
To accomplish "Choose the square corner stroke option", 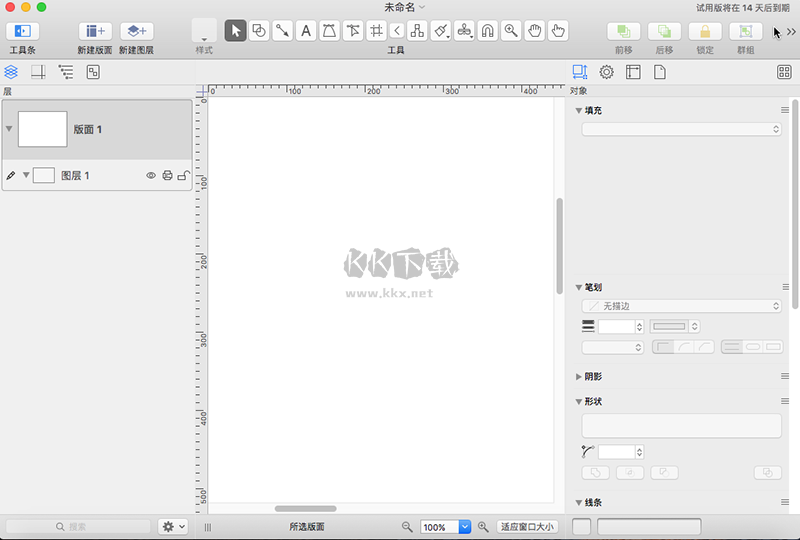I will [x=663, y=347].
